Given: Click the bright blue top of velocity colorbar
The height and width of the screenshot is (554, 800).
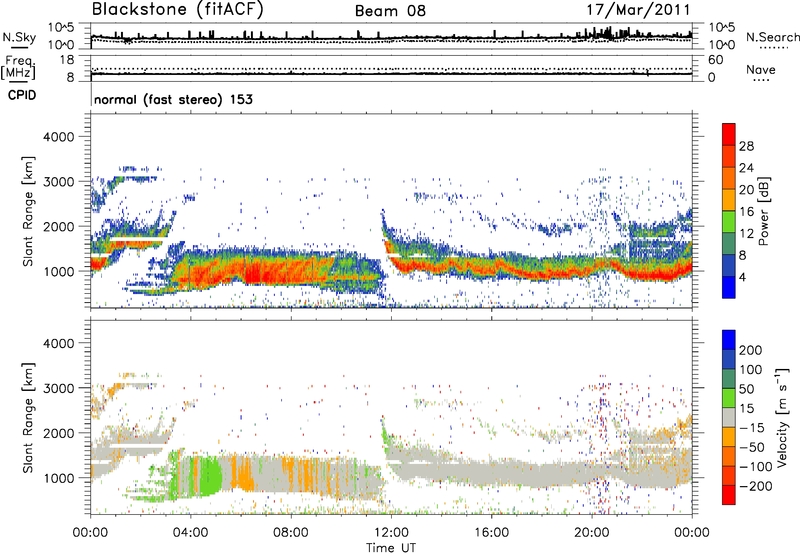Looking at the screenshot, I should coord(729,340).
